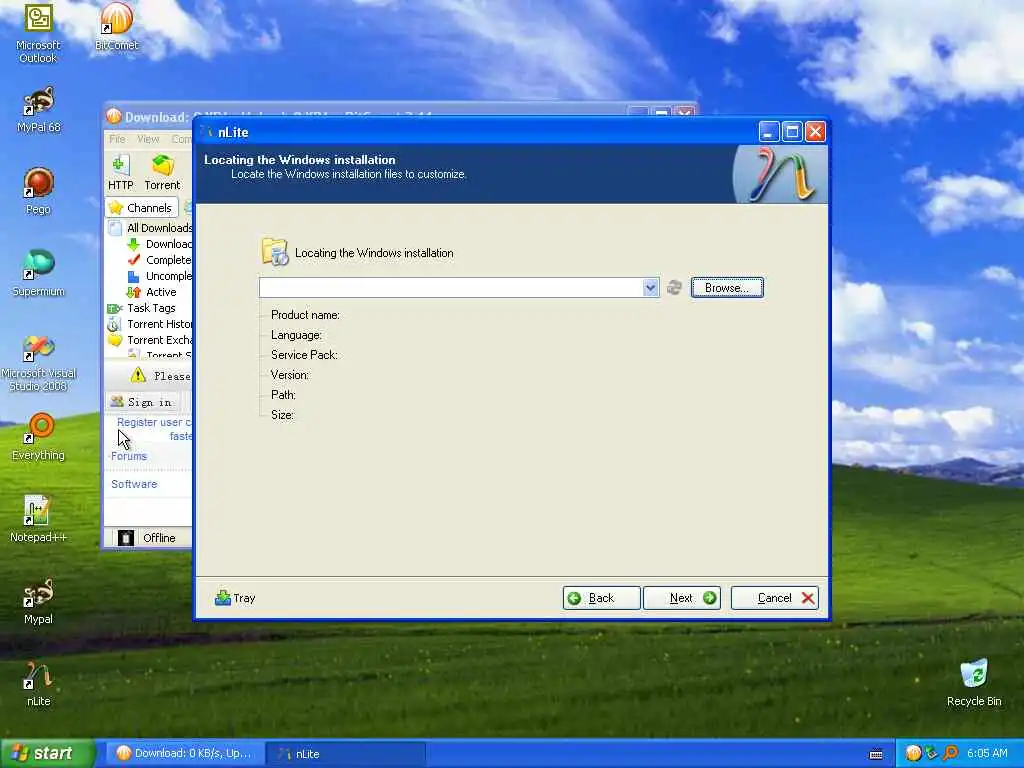Click Tray icon in nLite
Screen dimensions: 1024x768
pyautogui.click(x=235, y=598)
